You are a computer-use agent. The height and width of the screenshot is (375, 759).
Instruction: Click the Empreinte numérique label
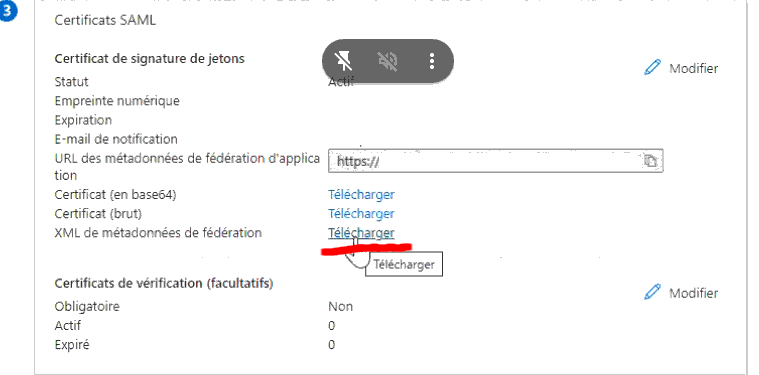117,101
